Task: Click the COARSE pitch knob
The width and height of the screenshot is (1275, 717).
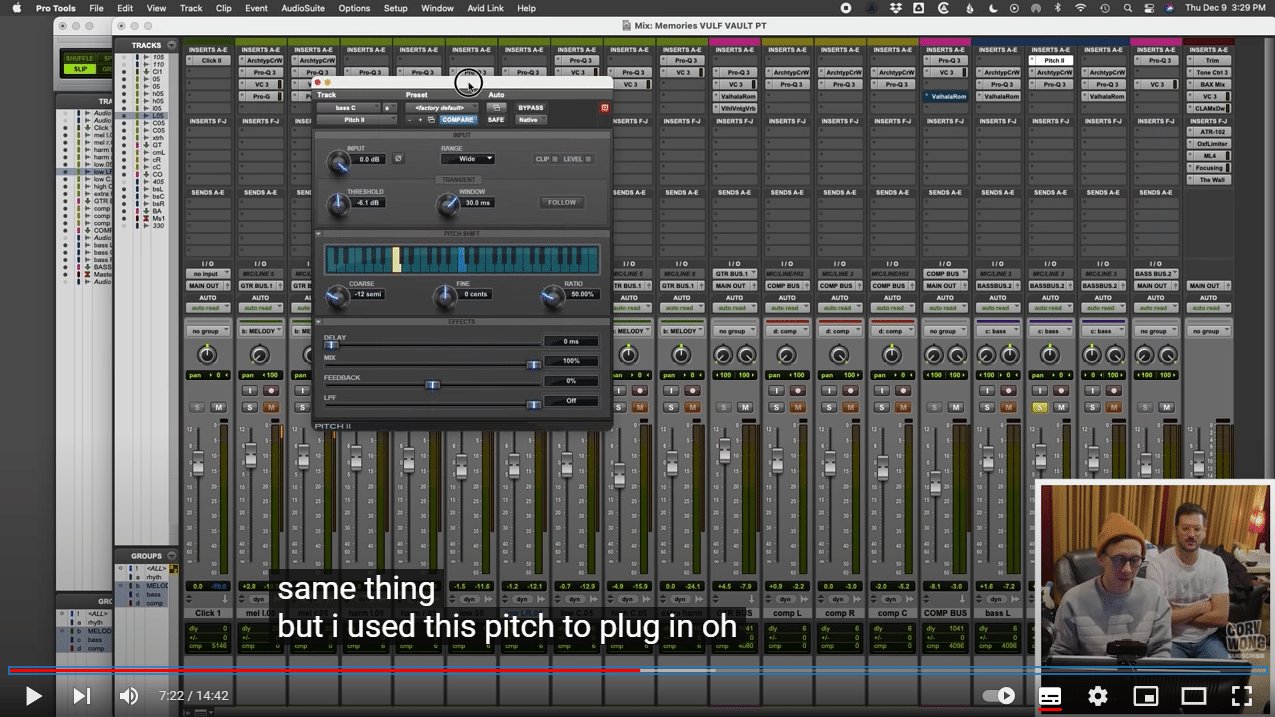Action: (x=336, y=297)
